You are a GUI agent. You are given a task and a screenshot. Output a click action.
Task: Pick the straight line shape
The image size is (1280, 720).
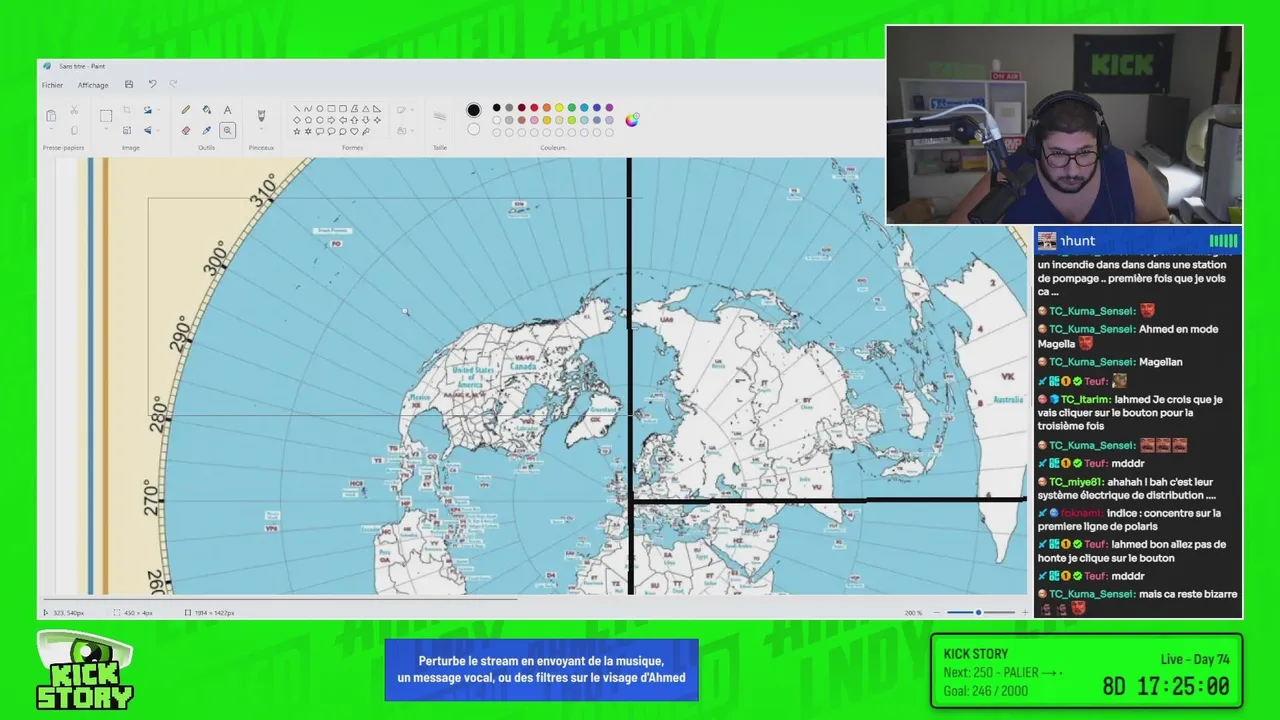click(x=296, y=108)
